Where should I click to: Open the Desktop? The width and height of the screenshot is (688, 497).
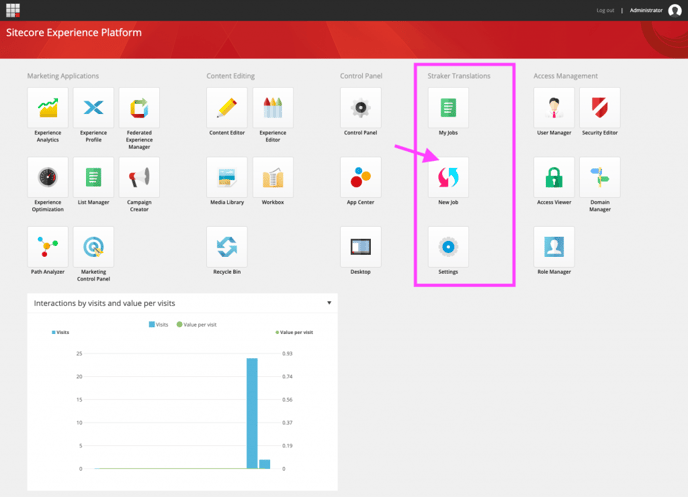[x=361, y=247]
